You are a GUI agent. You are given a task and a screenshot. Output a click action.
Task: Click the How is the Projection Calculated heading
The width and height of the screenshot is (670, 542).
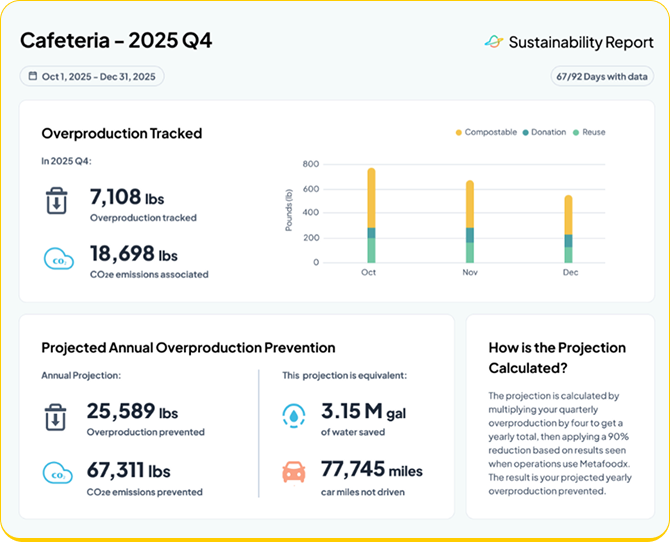557,358
